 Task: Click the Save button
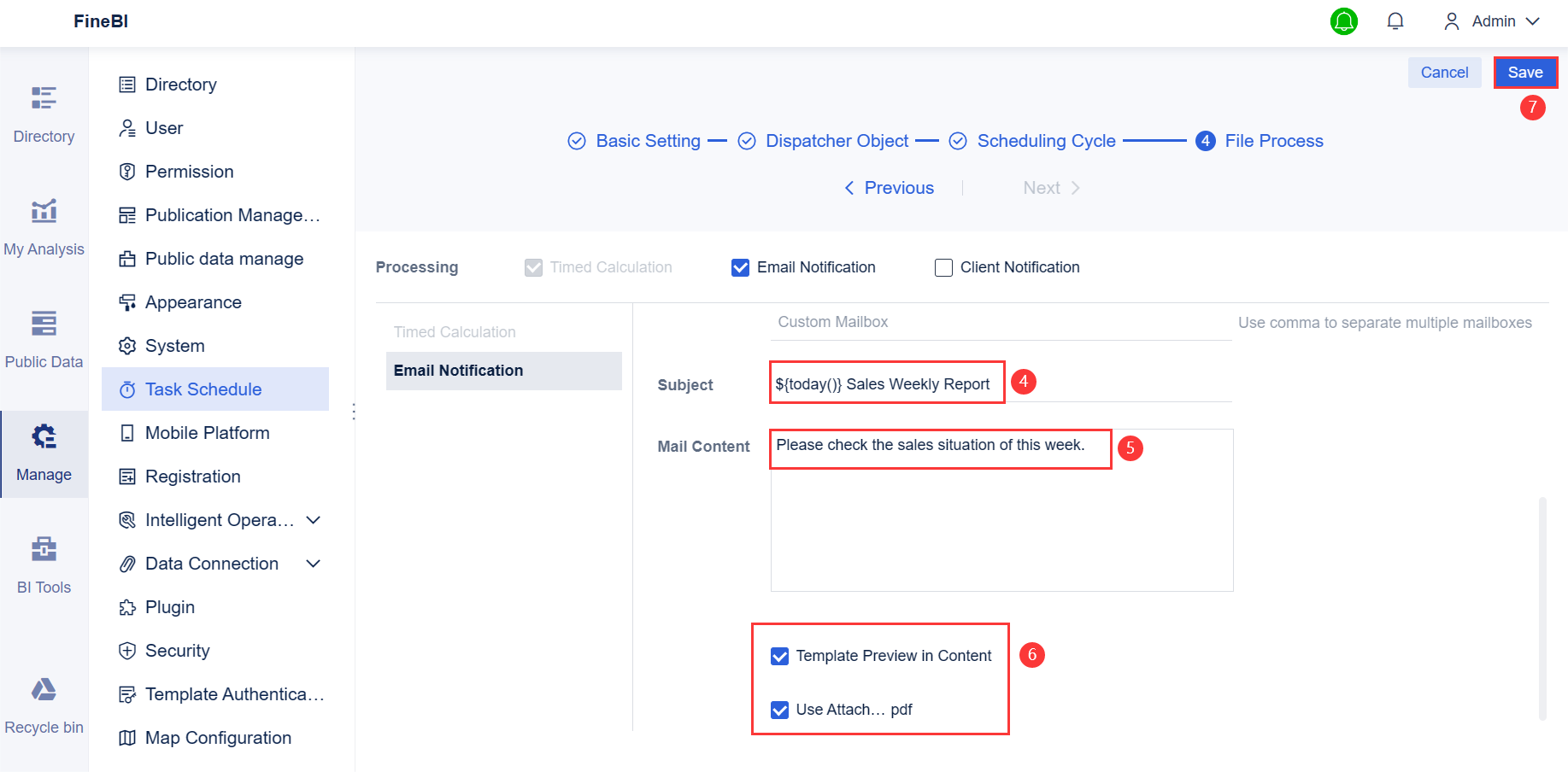point(1525,73)
